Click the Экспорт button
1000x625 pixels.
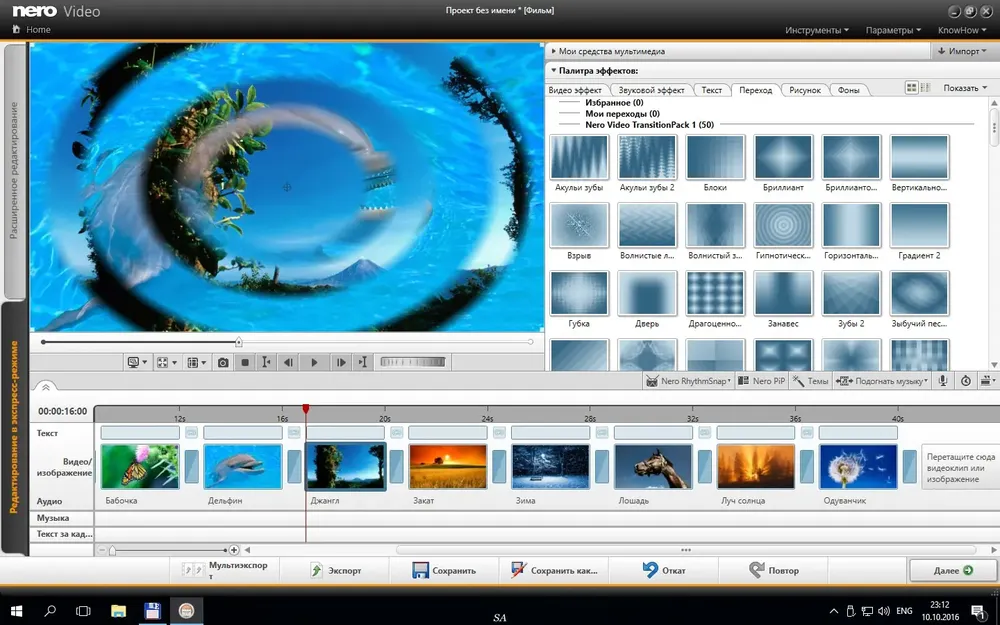(336, 570)
